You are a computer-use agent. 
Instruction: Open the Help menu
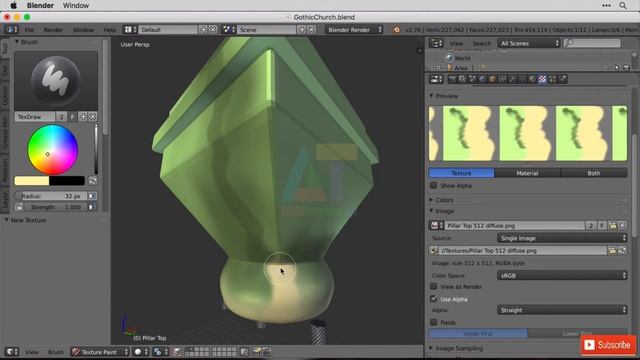[109, 30]
